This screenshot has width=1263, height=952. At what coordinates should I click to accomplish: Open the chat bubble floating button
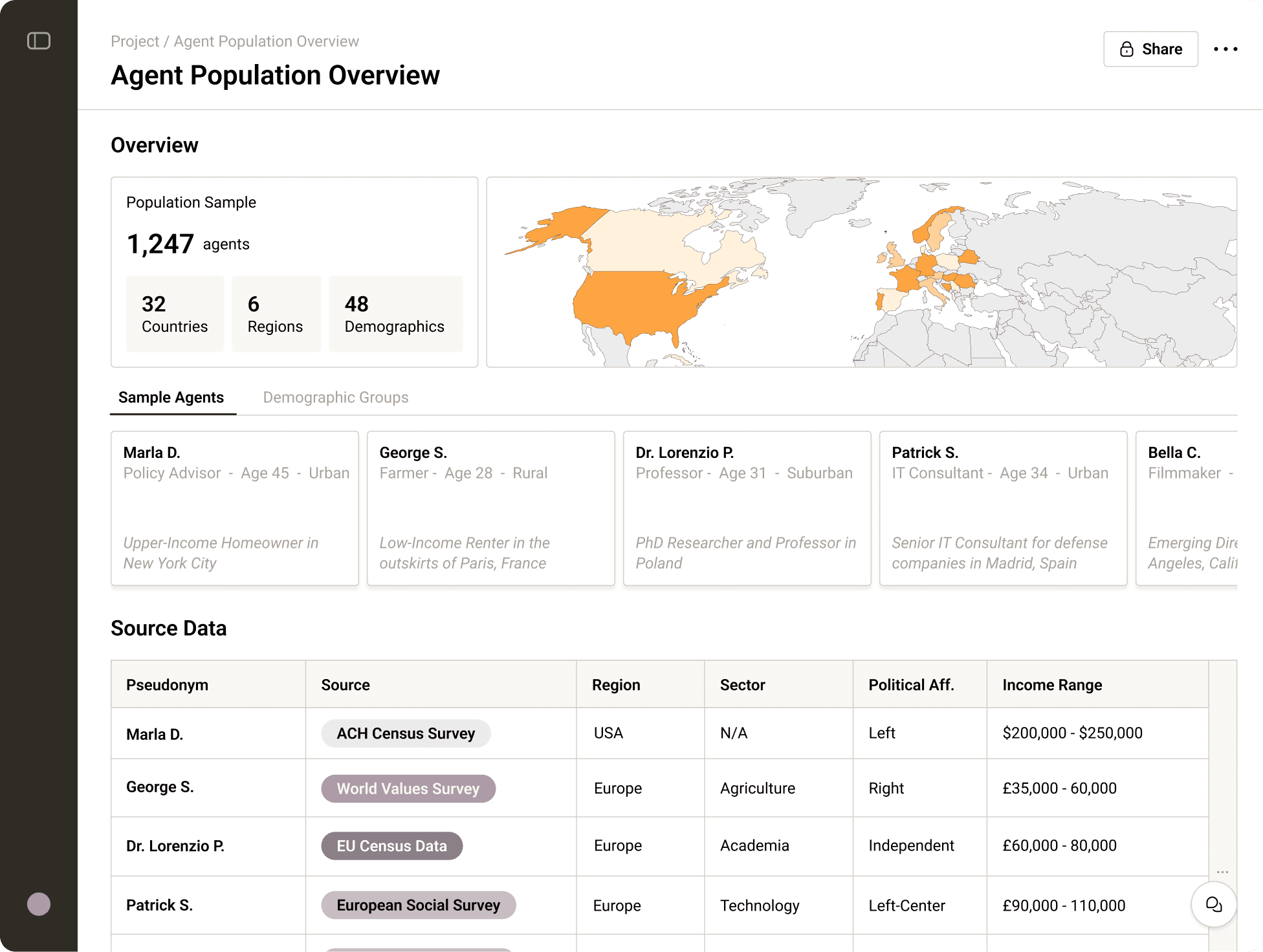coord(1213,904)
